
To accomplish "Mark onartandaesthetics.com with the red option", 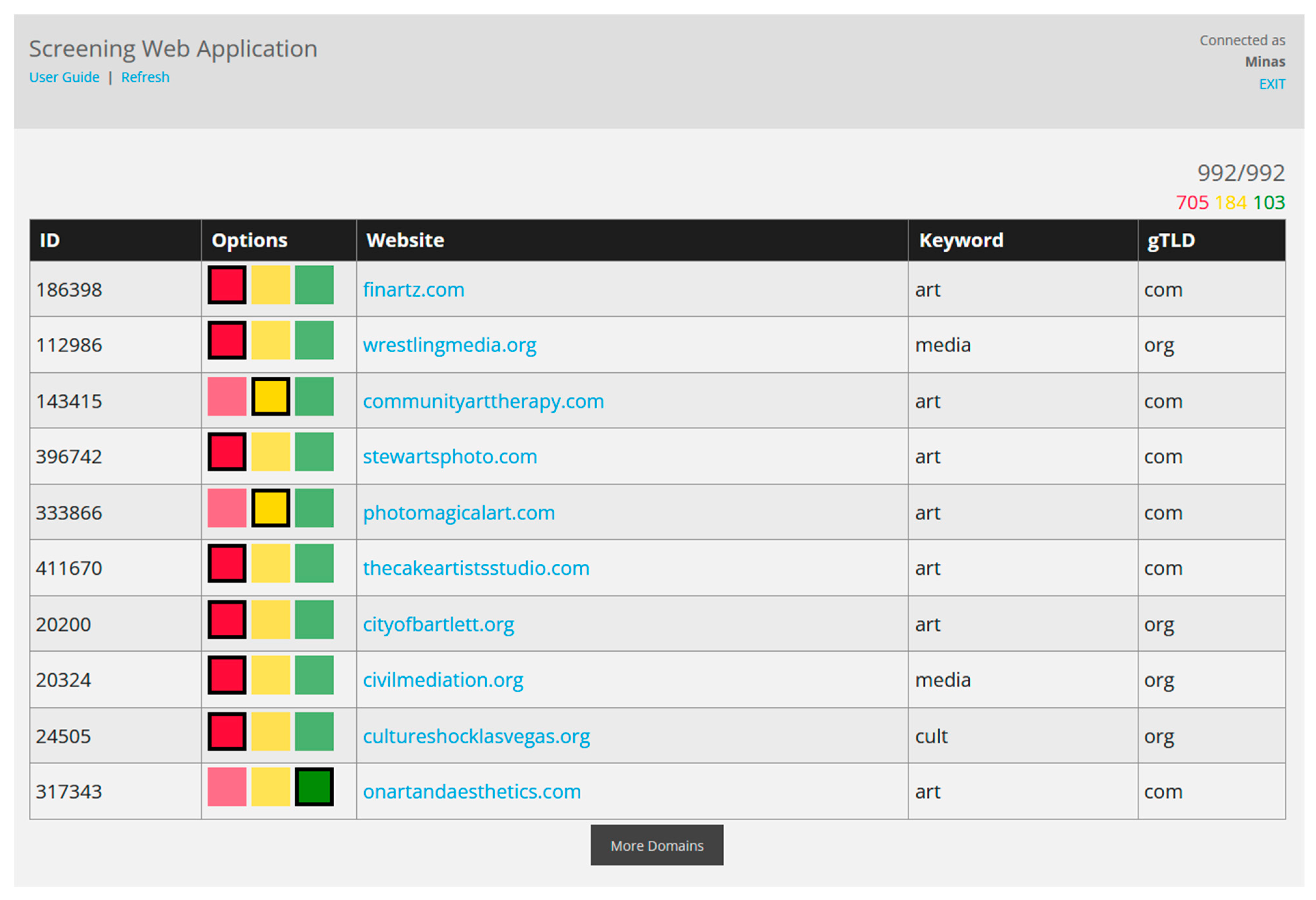I will 227,787.
